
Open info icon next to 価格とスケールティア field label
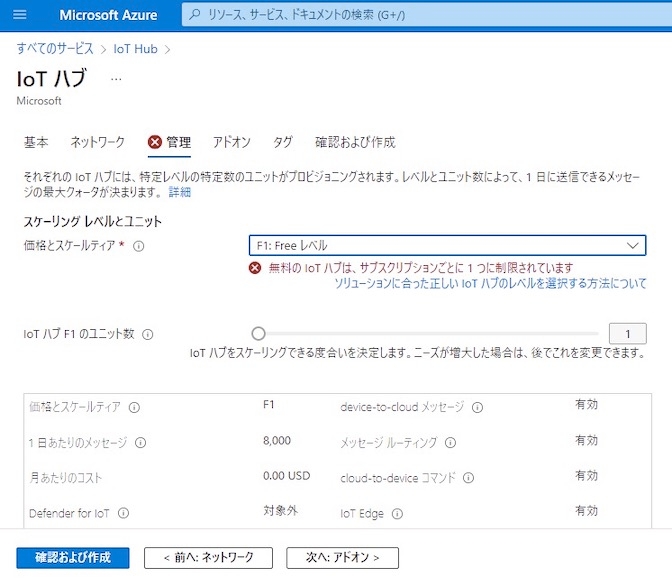[138, 246]
